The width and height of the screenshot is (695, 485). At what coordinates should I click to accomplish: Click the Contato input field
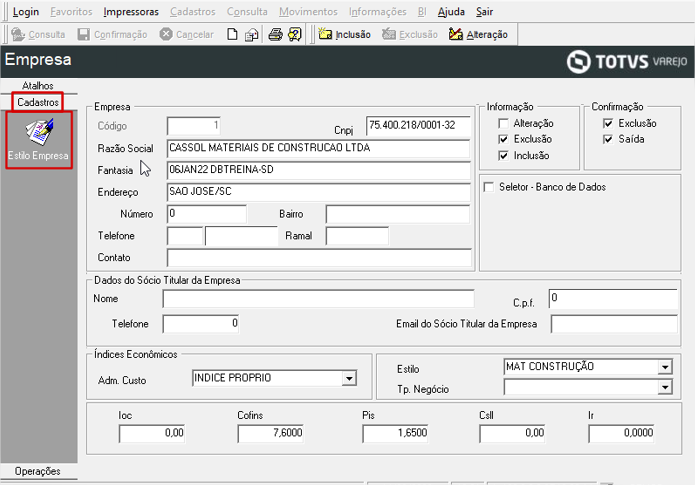click(319, 257)
